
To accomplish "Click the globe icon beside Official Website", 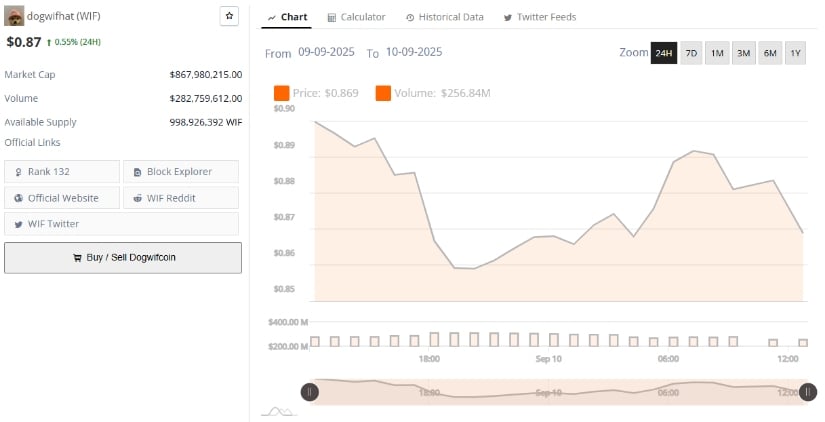I will click(18, 198).
